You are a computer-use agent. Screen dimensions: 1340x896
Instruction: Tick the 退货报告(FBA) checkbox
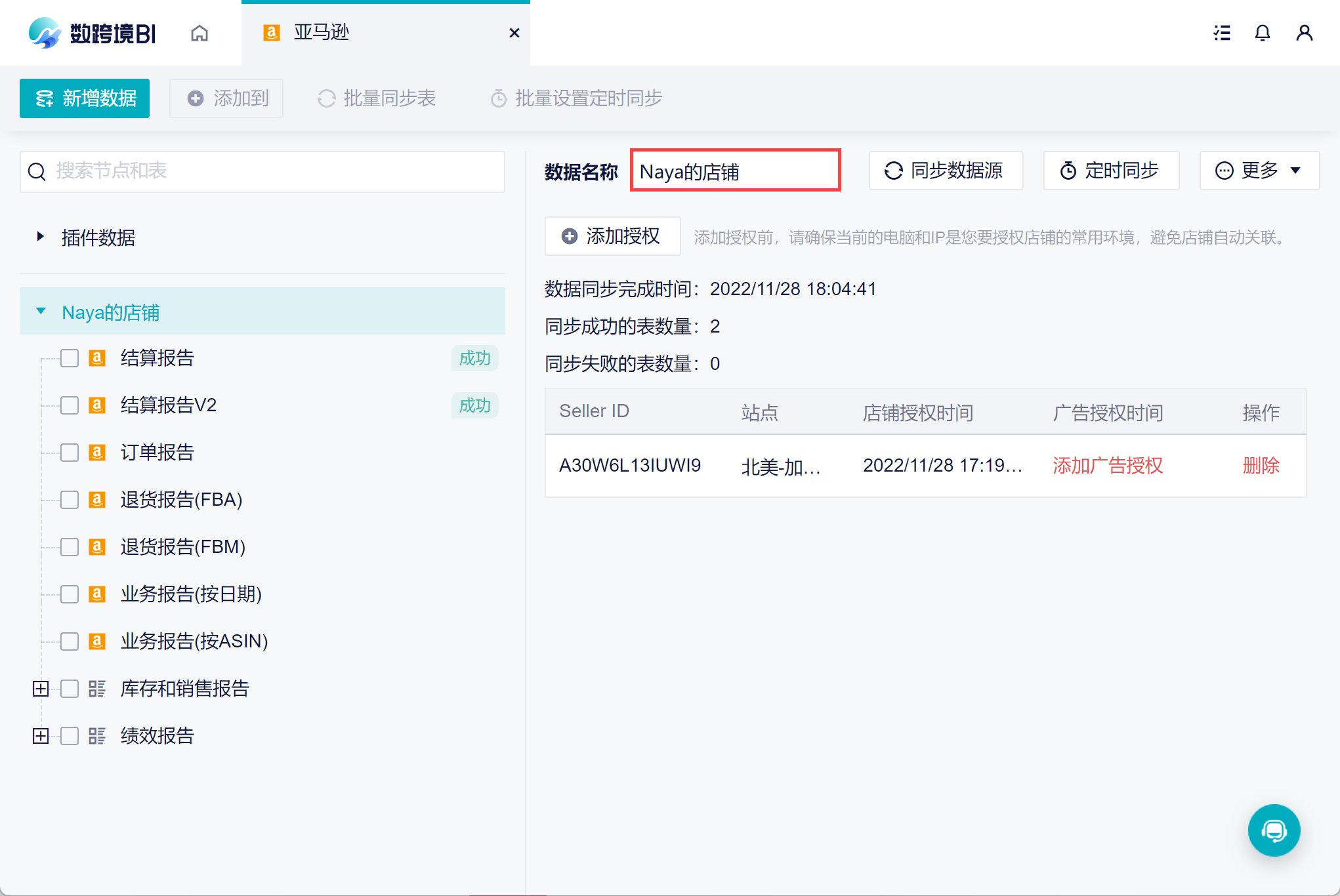click(70, 500)
